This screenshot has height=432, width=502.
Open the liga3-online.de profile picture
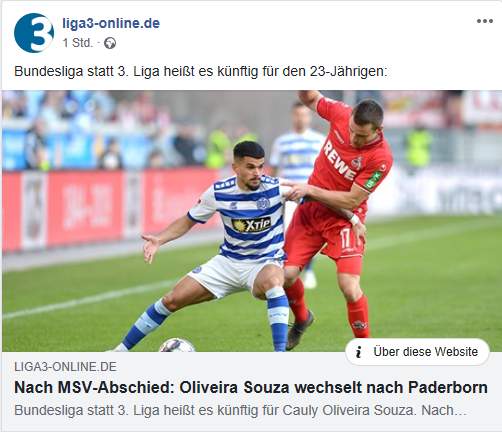click(34, 33)
